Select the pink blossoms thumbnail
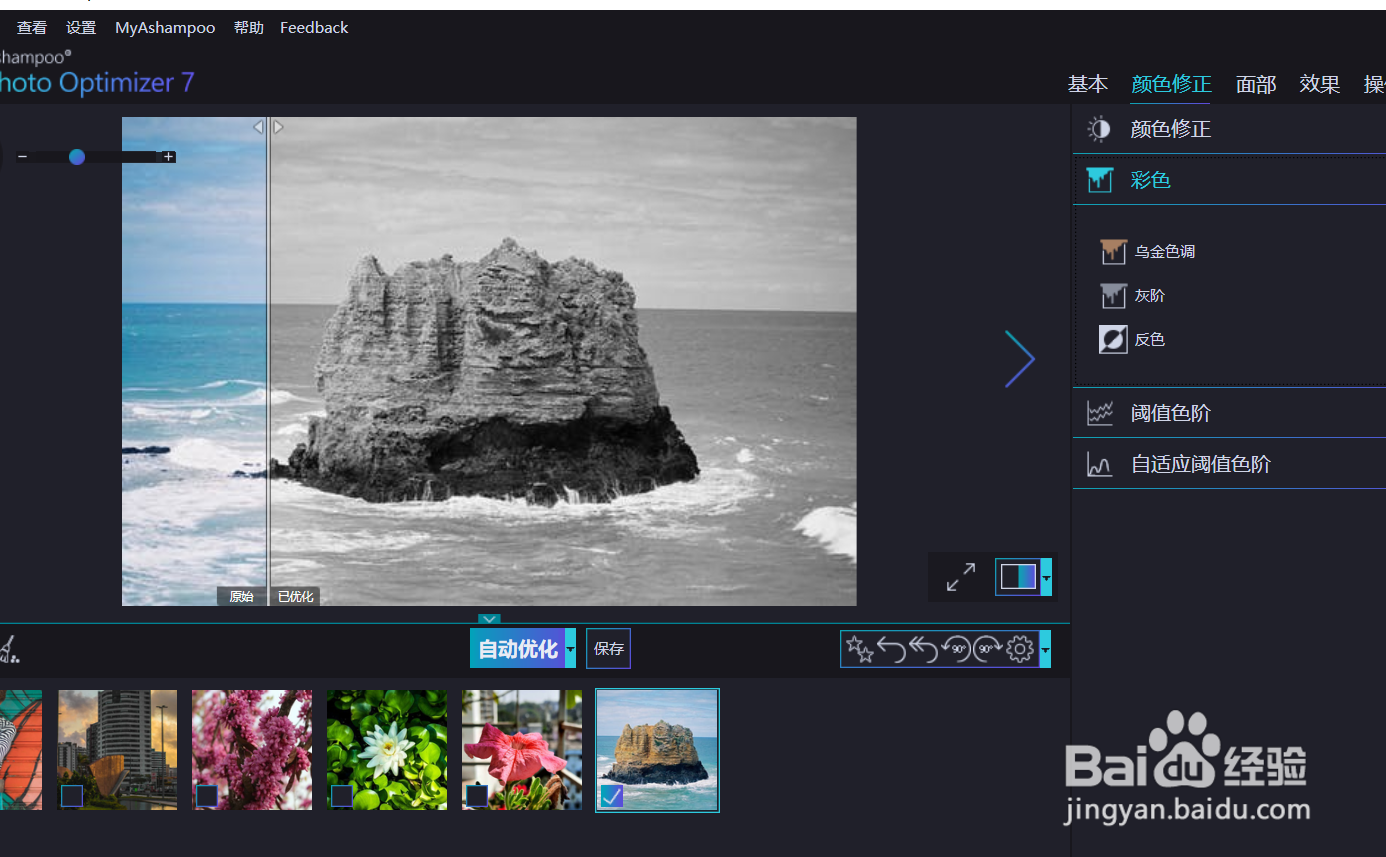Screen dimensions: 1386x857 click(x=252, y=749)
